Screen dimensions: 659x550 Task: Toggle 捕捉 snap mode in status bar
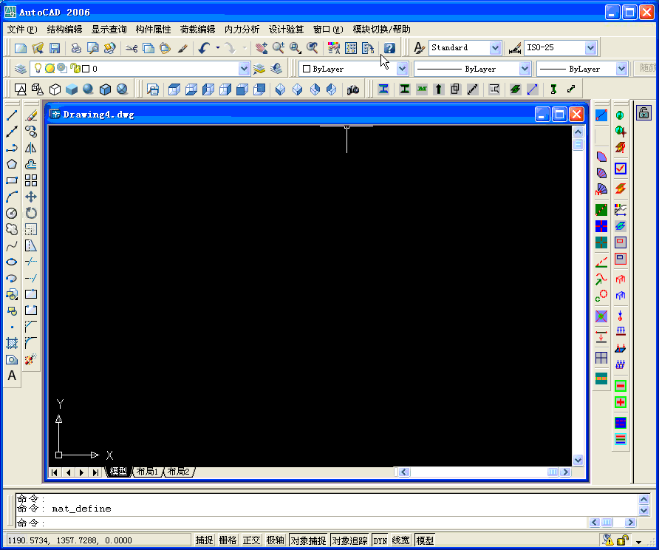(x=205, y=540)
